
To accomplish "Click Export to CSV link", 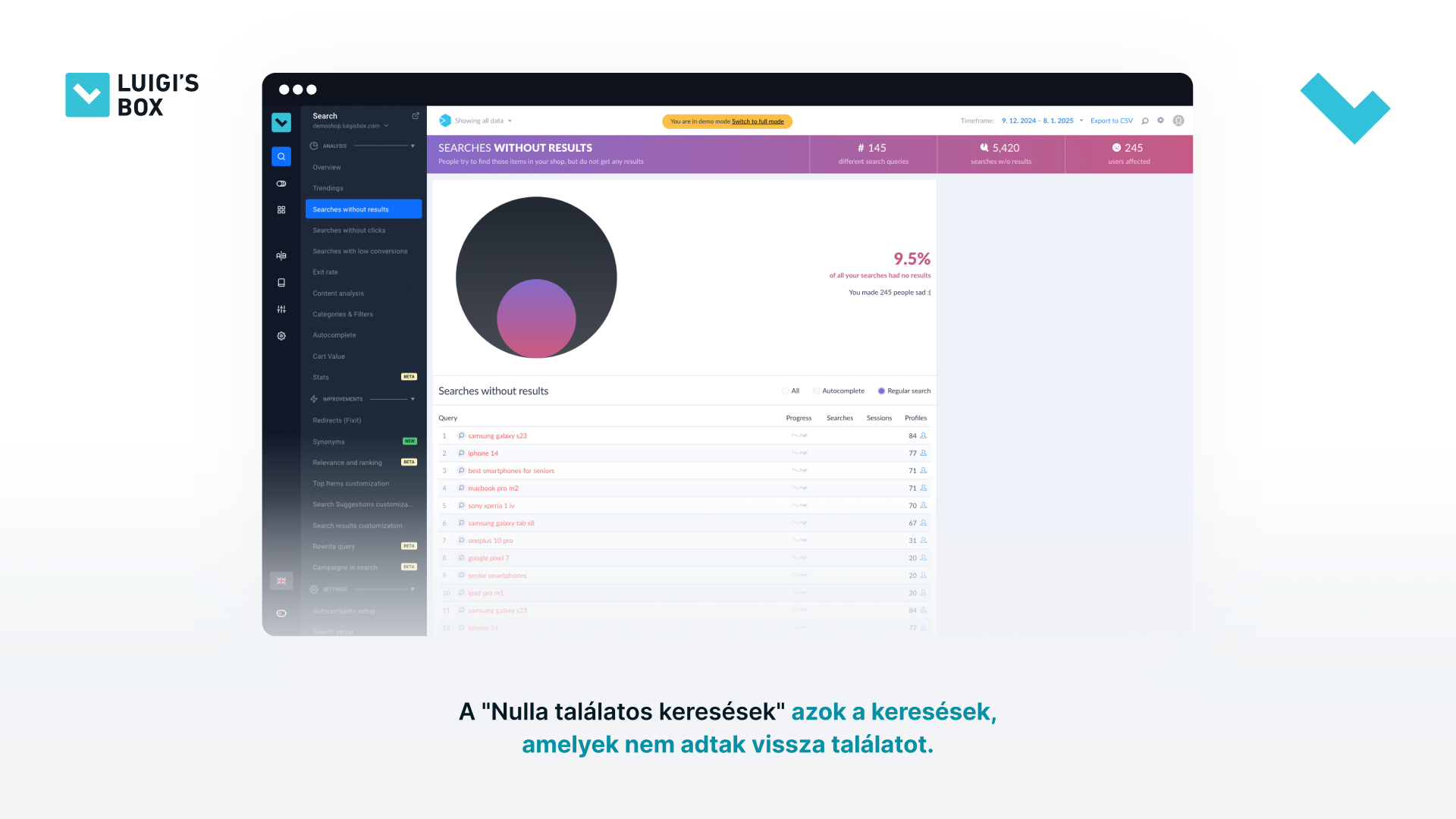I will [x=1112, y=121].
